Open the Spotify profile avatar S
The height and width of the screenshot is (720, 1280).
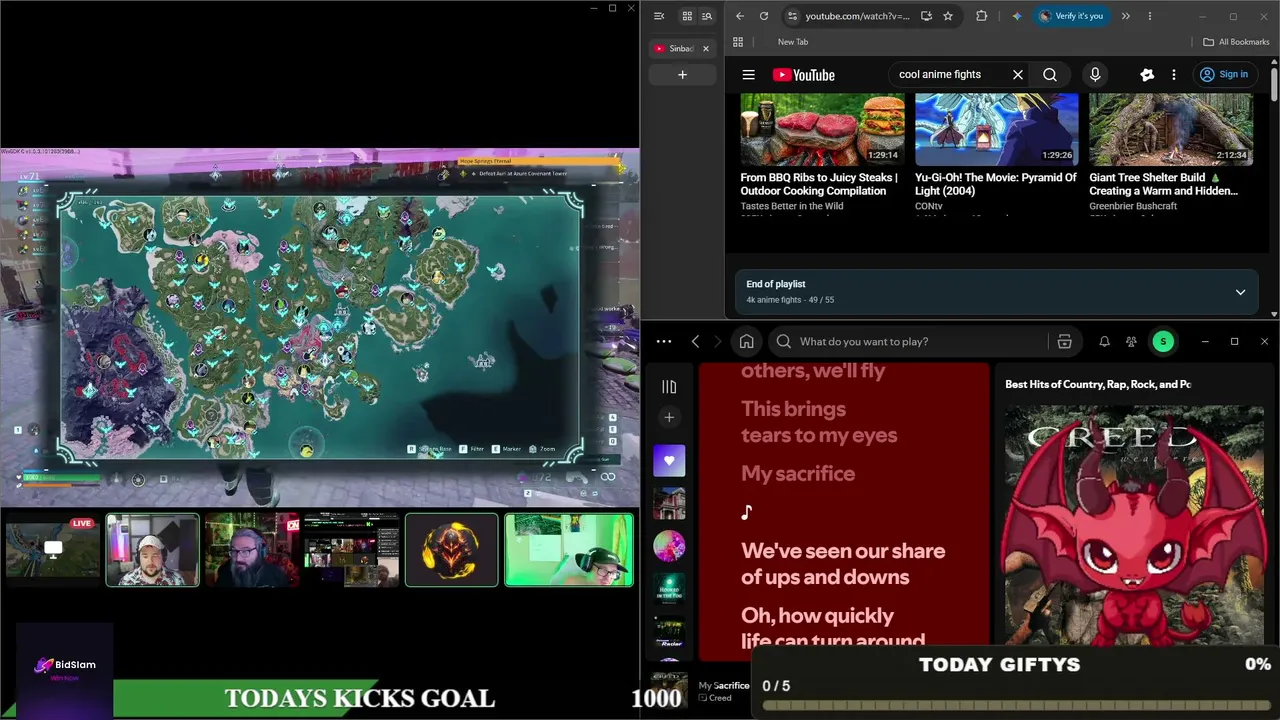(1163, 342)
